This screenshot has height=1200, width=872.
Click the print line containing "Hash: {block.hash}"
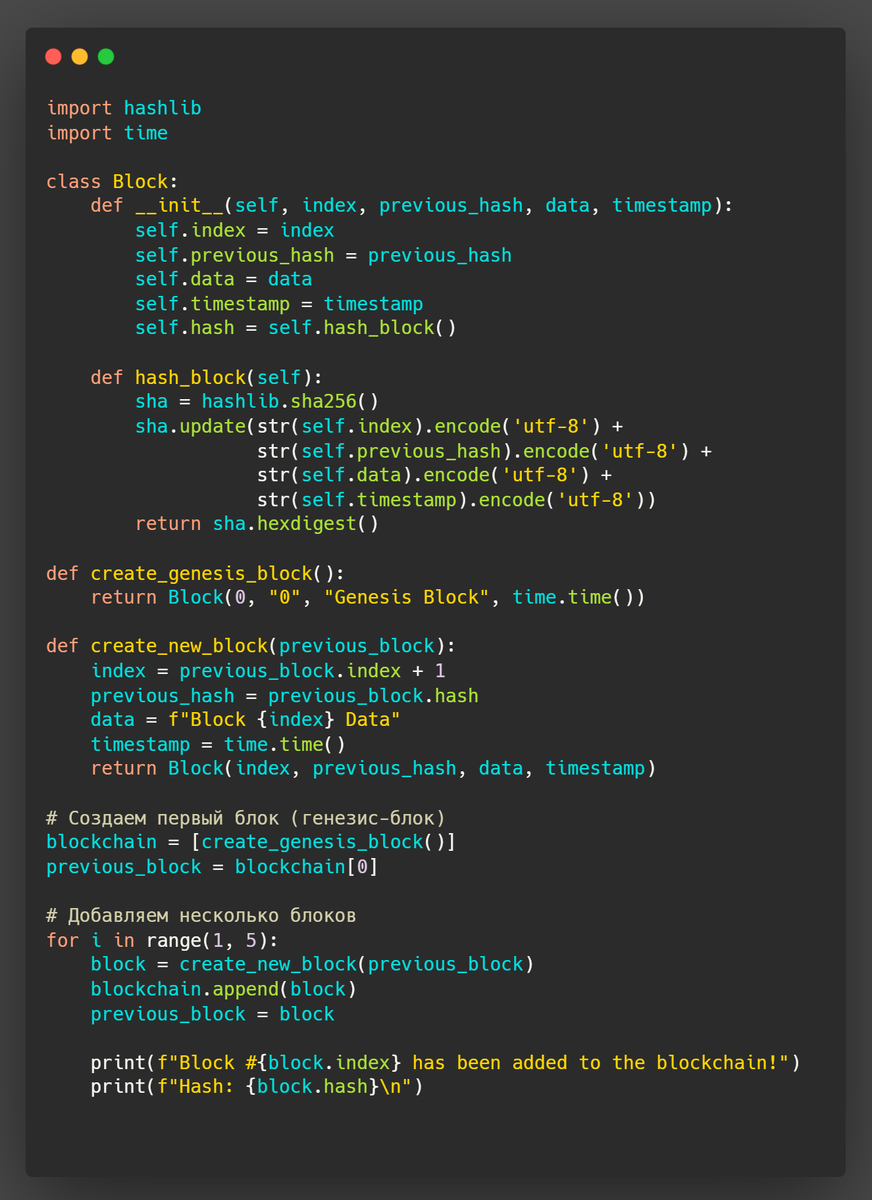[257, 1087]
